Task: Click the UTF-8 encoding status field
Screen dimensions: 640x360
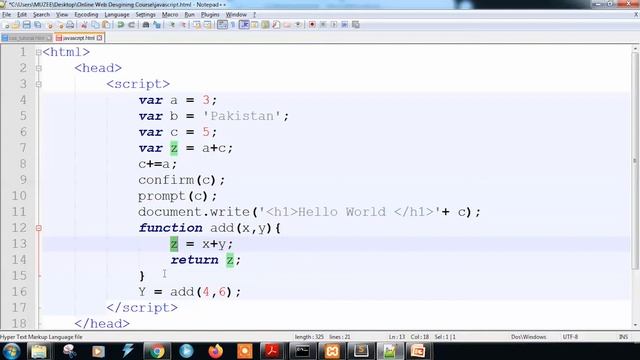Action: pyautogui.click(x=570, y=337)
